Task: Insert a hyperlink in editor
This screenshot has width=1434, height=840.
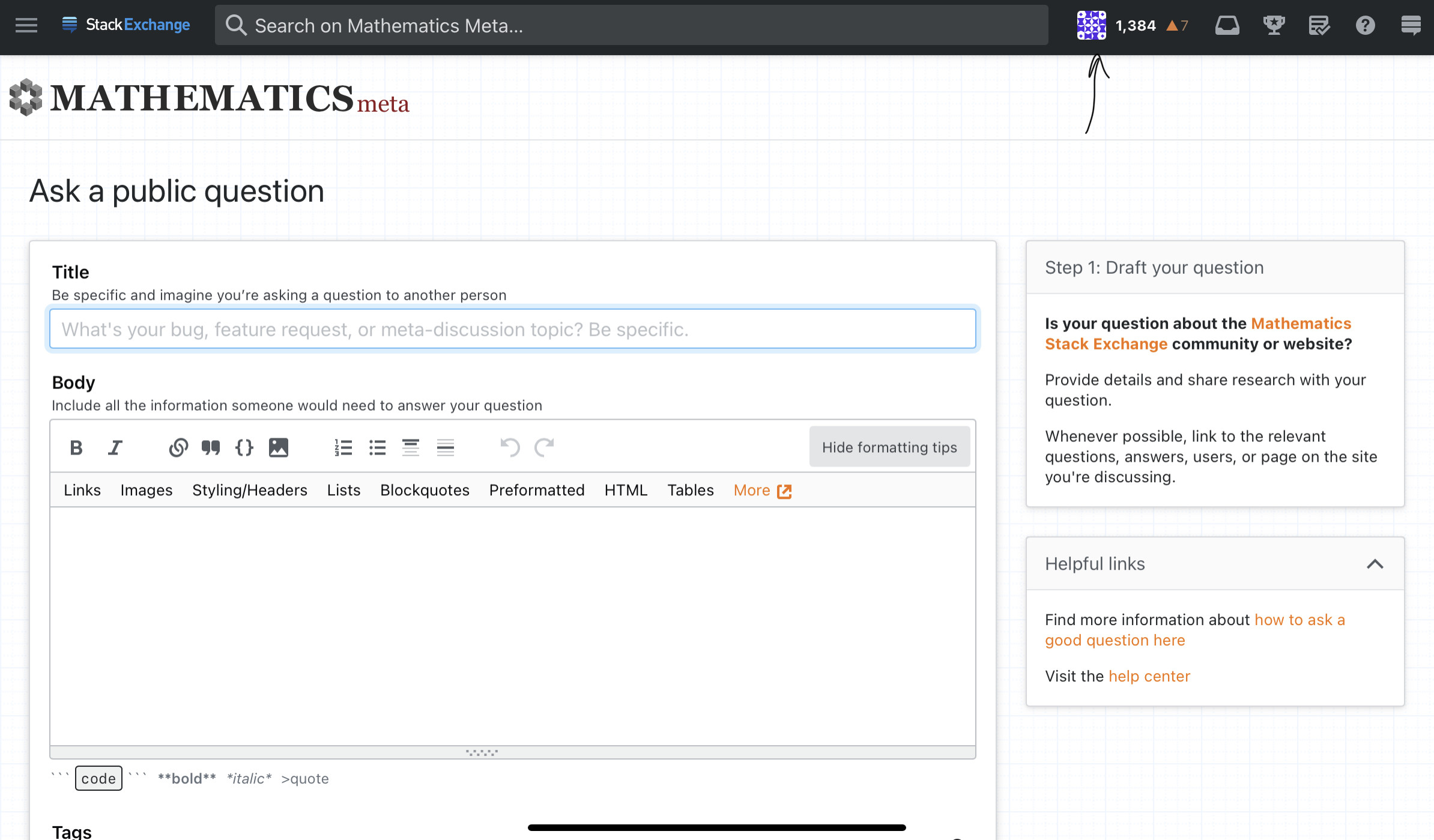Action: pos(178,447)
